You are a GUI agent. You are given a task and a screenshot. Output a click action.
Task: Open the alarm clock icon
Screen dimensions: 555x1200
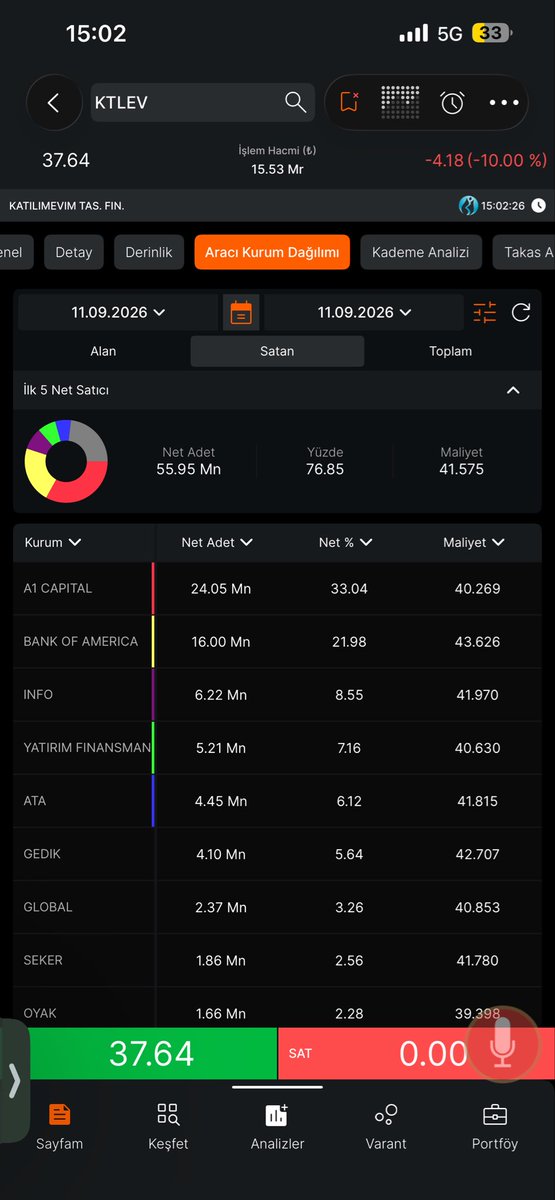(452, 102)
